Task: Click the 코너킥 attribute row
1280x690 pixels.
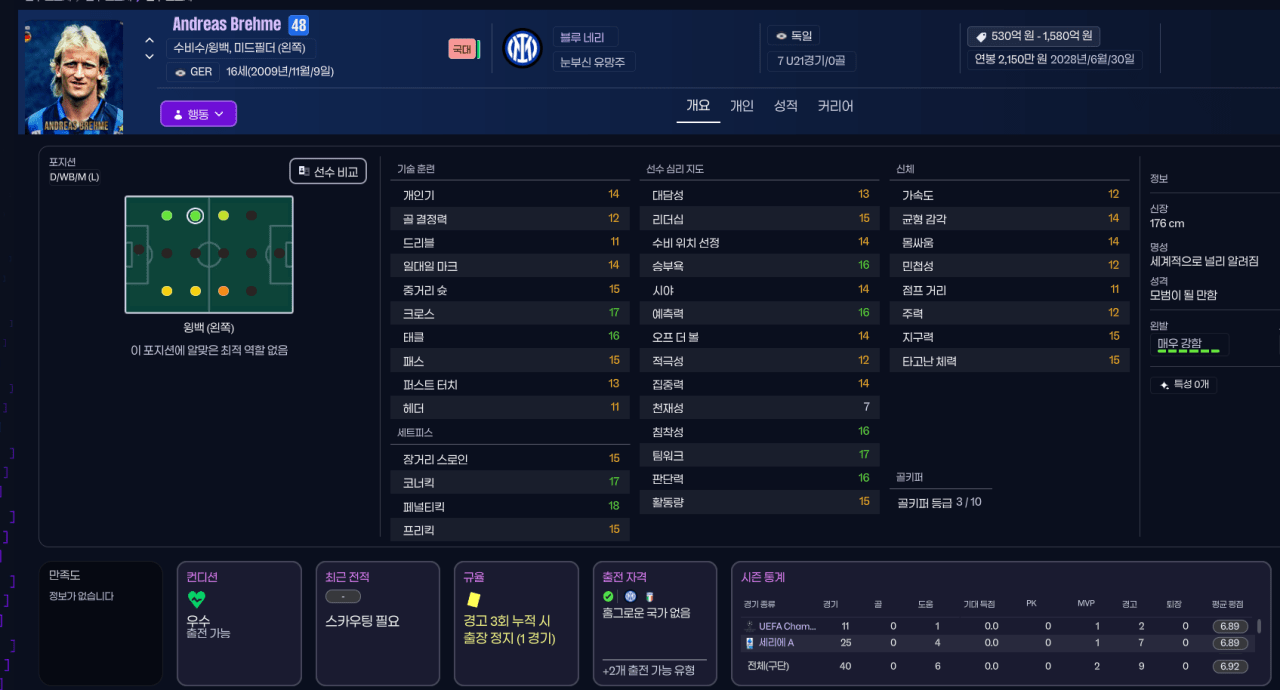Action: pos(510,482)
